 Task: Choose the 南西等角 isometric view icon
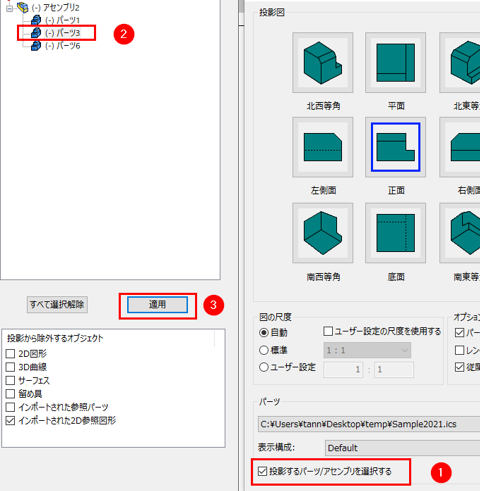pyautogui.click(x=322, y=233)
